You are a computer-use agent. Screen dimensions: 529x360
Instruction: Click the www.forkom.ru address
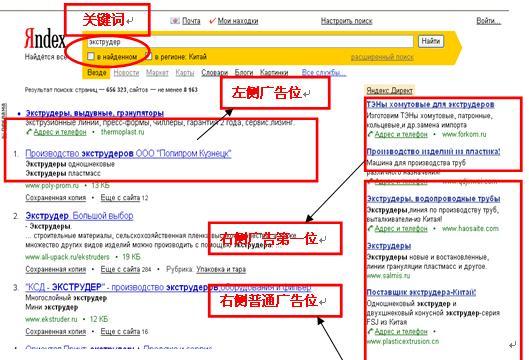tap(464, 134)
